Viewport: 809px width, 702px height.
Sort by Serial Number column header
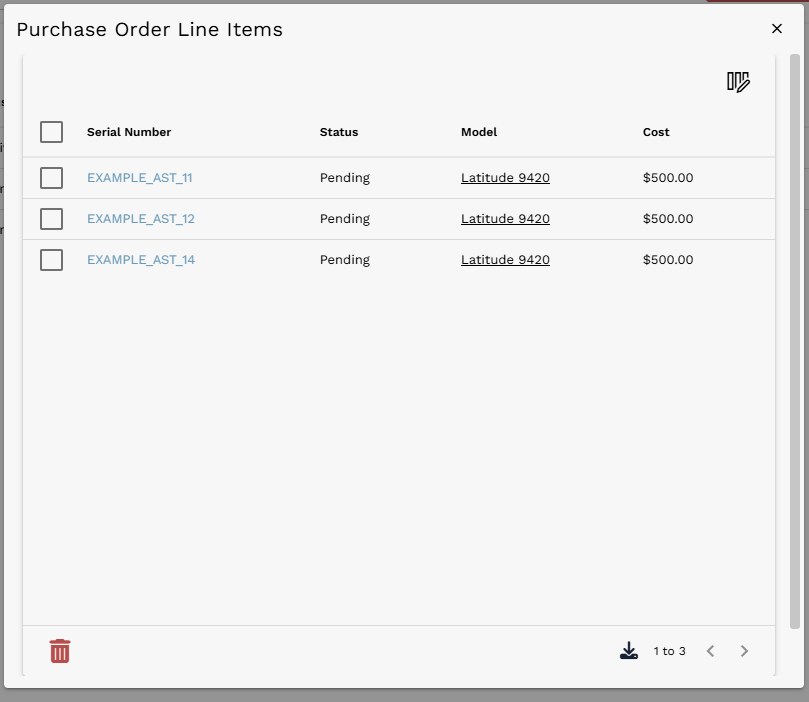pos(129,132)
